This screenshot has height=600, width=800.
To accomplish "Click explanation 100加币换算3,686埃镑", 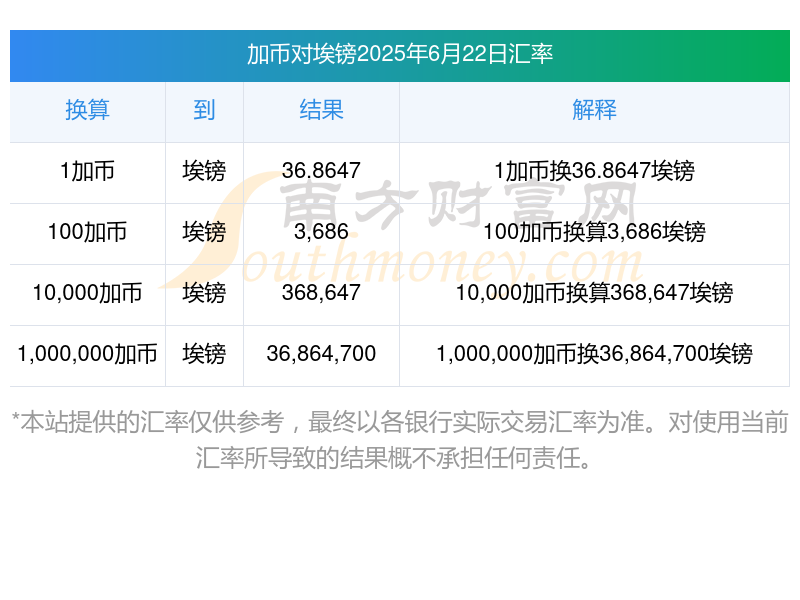I will [x=594, y=232].
